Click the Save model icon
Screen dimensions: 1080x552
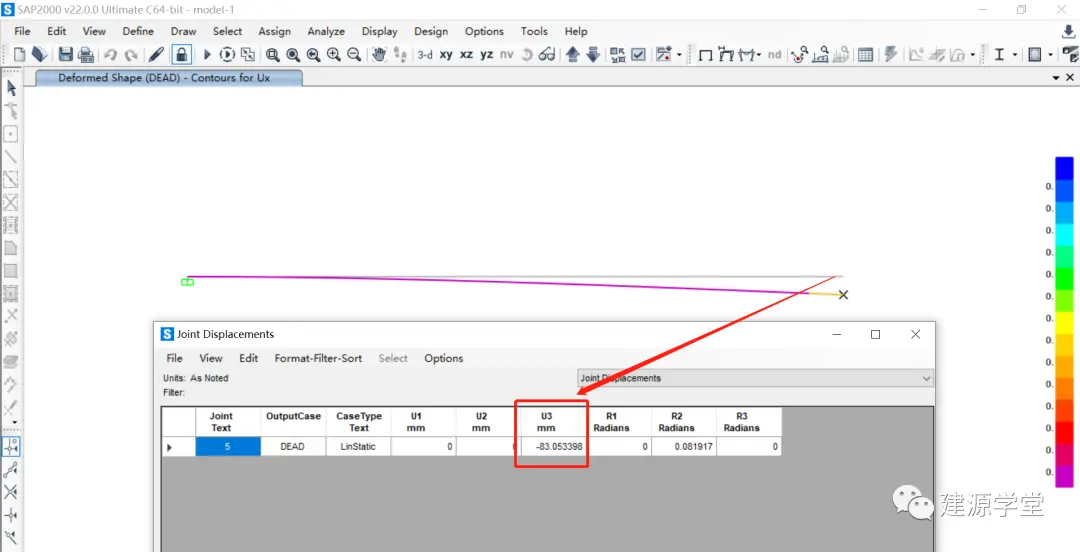click(65, 54)
